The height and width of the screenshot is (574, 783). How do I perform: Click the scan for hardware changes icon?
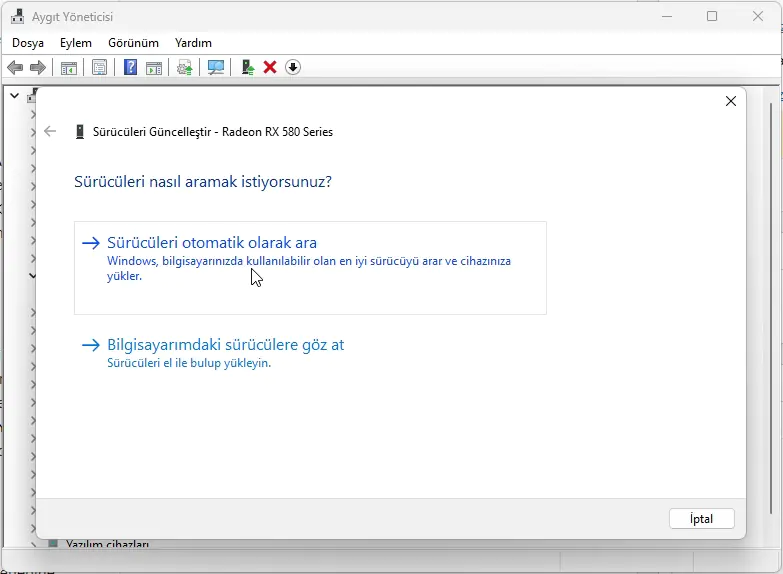pyautogui.click(x=215, y=67)
